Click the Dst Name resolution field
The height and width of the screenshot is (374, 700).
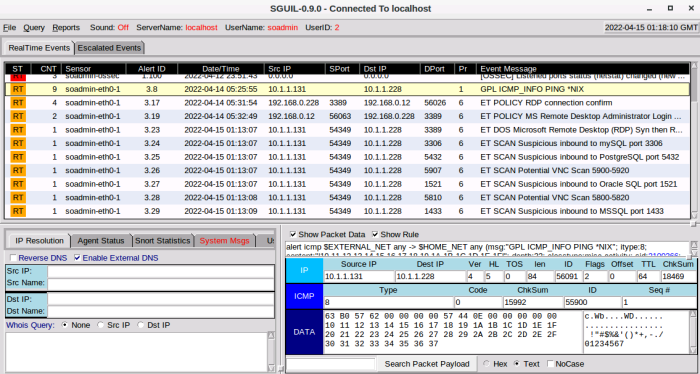(x=161, y=311)
